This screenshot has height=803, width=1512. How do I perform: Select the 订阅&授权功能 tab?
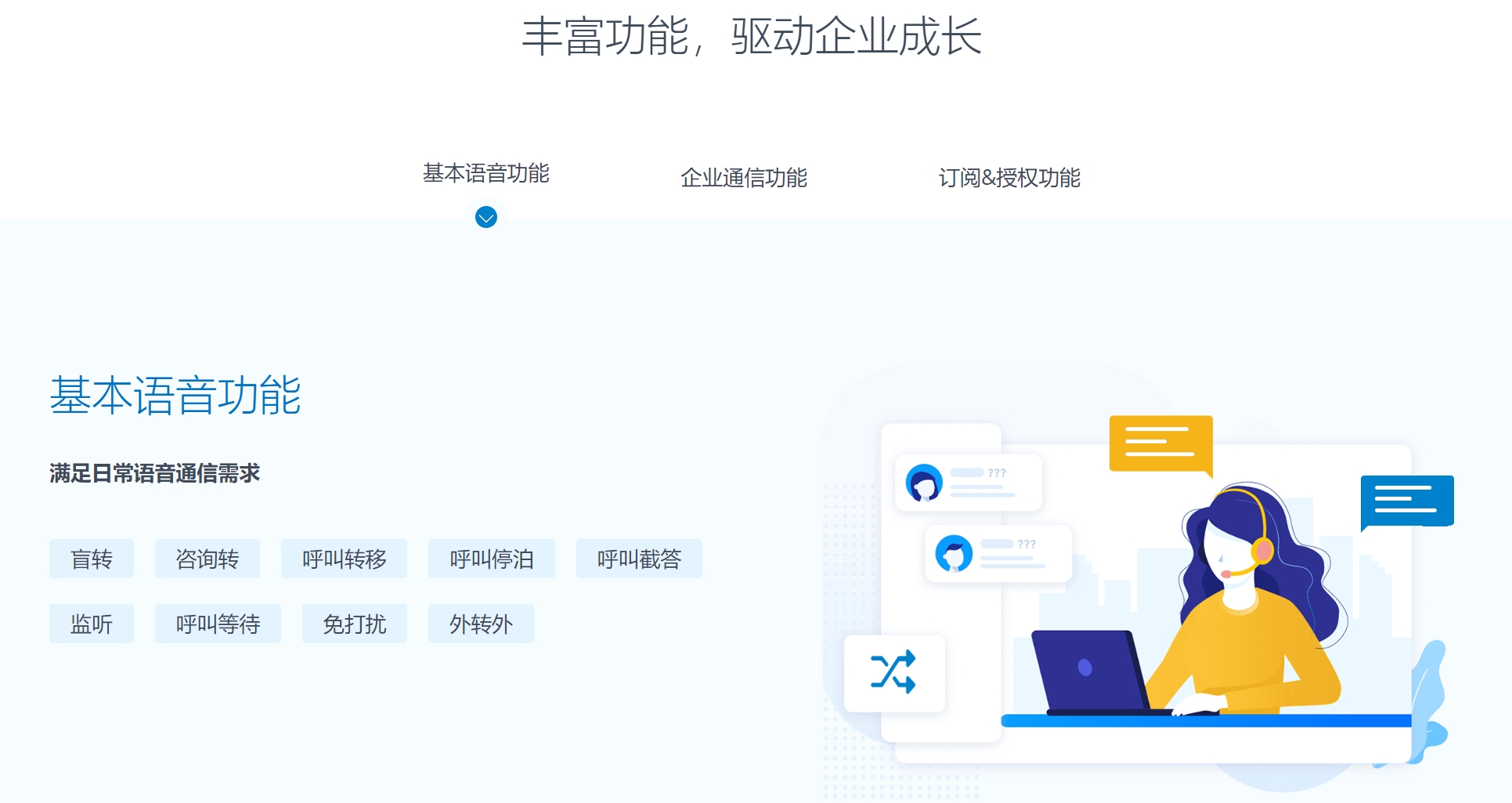(x=1009, y=178)
